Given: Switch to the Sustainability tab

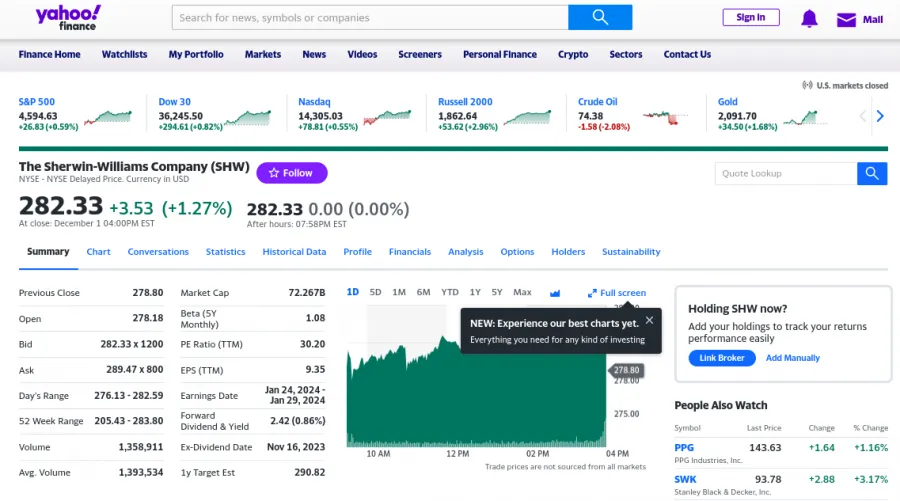Looking at the screenshot, I should [631, 252].
